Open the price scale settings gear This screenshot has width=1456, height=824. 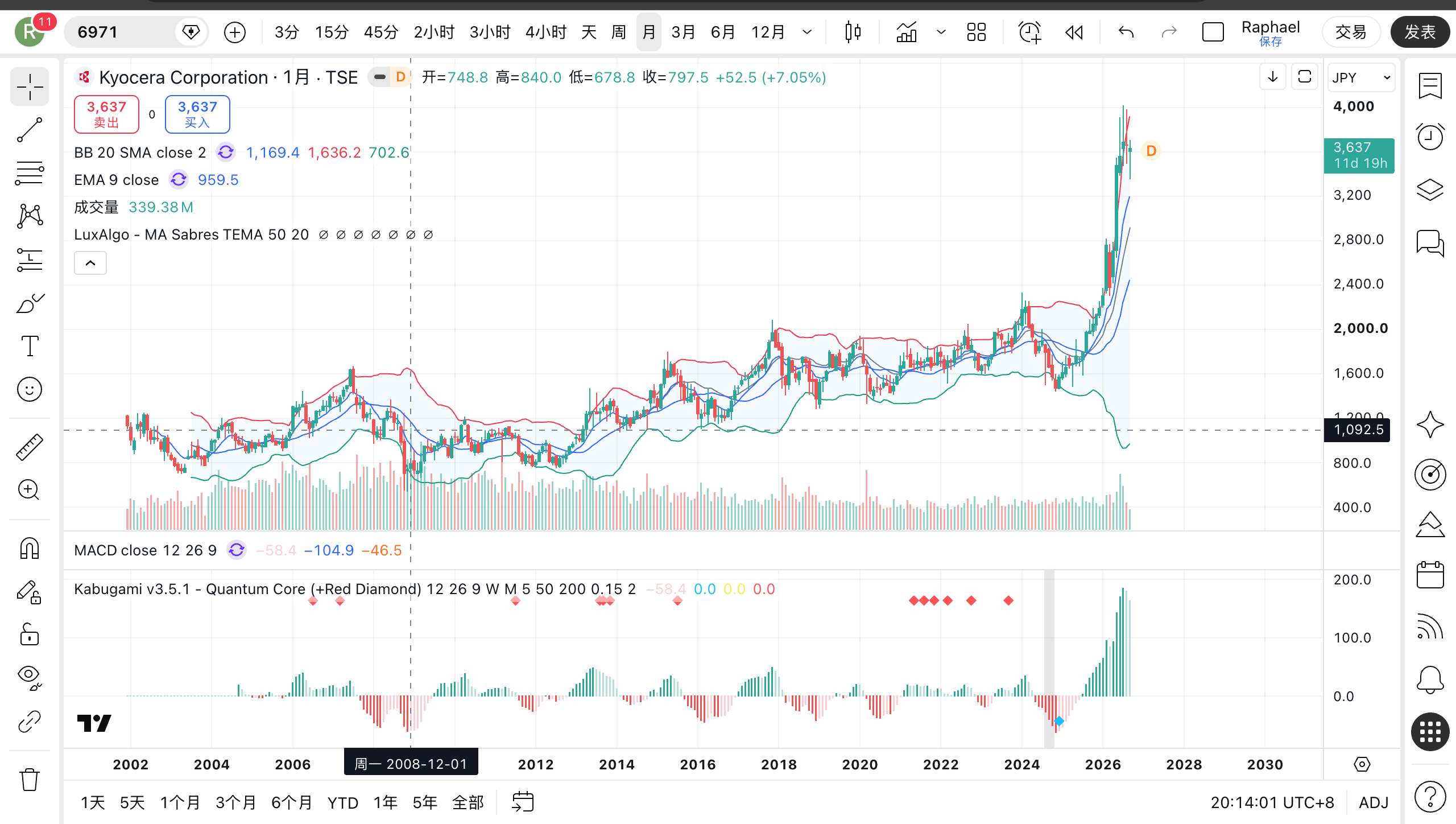coord(1362,764)
